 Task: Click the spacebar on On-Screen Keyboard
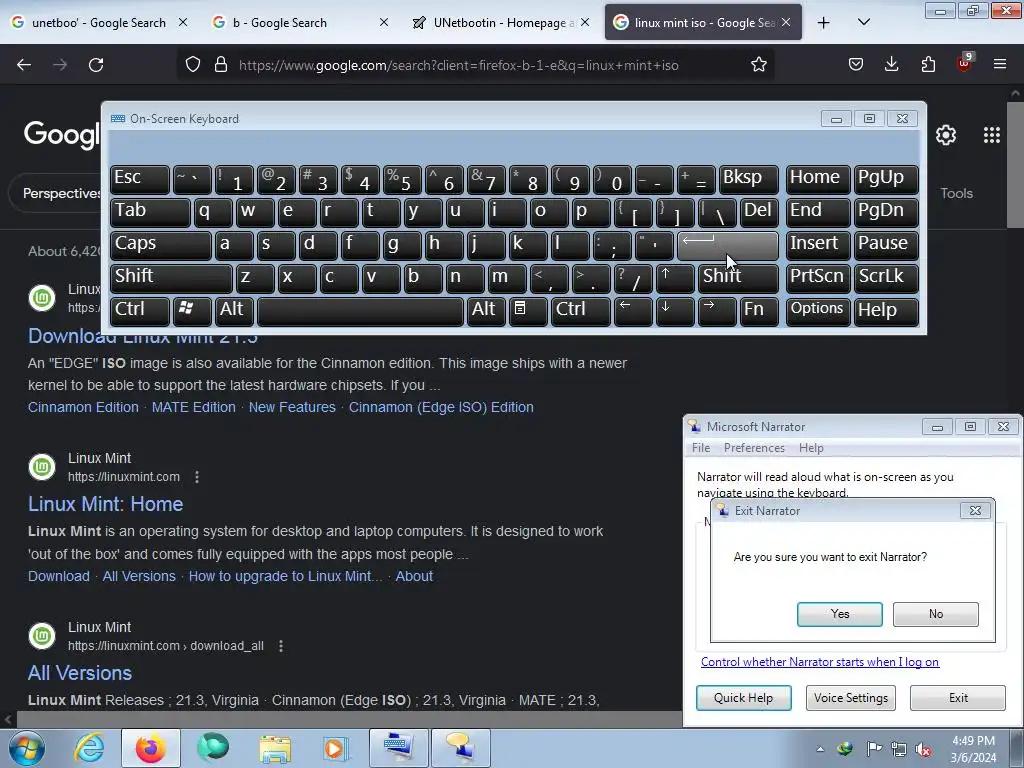pyautogui.click(x=360, y=311)
